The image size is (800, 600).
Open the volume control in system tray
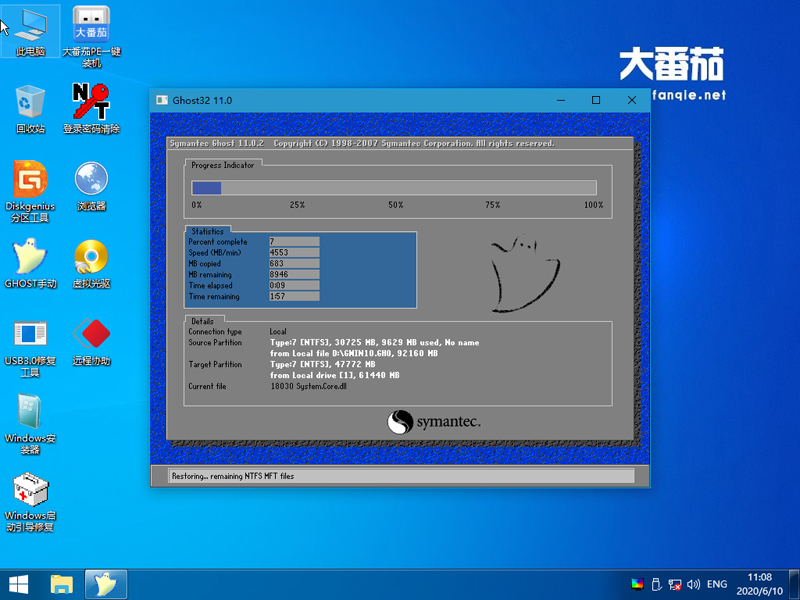(x=694, y=583)
